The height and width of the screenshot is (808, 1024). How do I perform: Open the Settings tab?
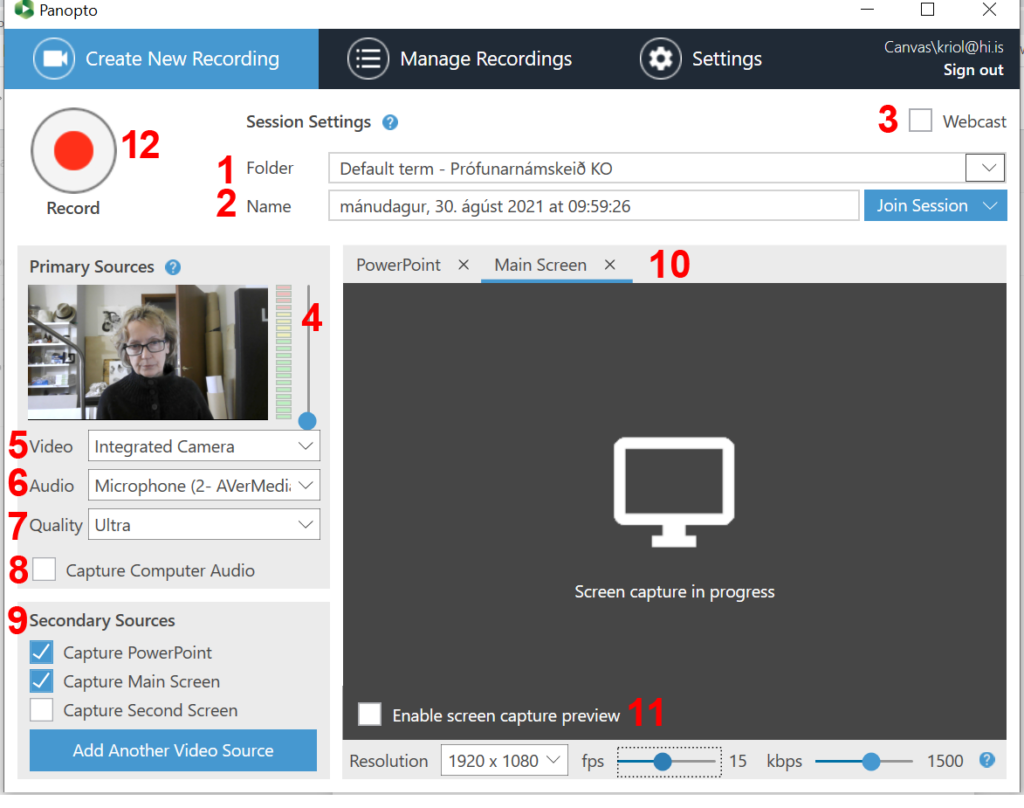[x=700, y=59]
